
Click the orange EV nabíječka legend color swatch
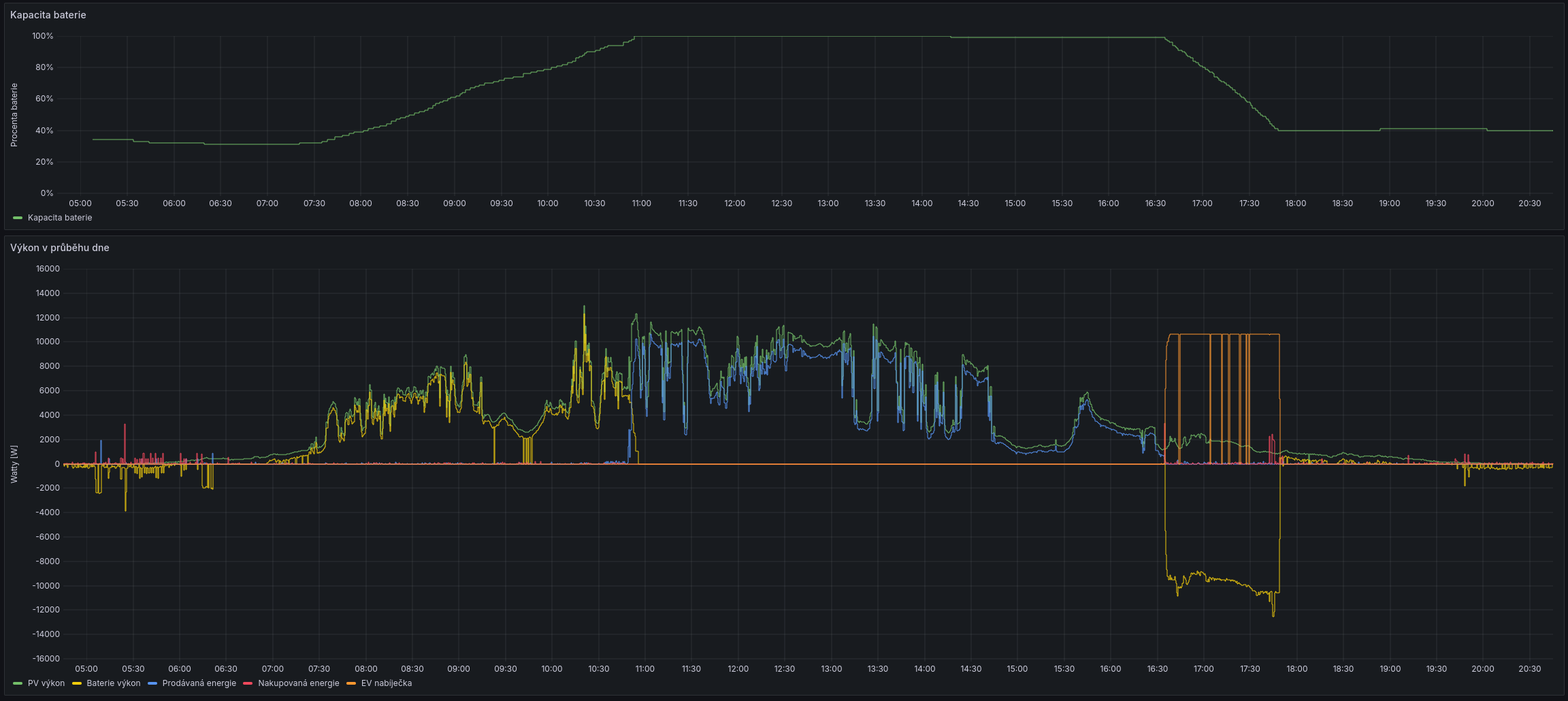pos(351,683)
